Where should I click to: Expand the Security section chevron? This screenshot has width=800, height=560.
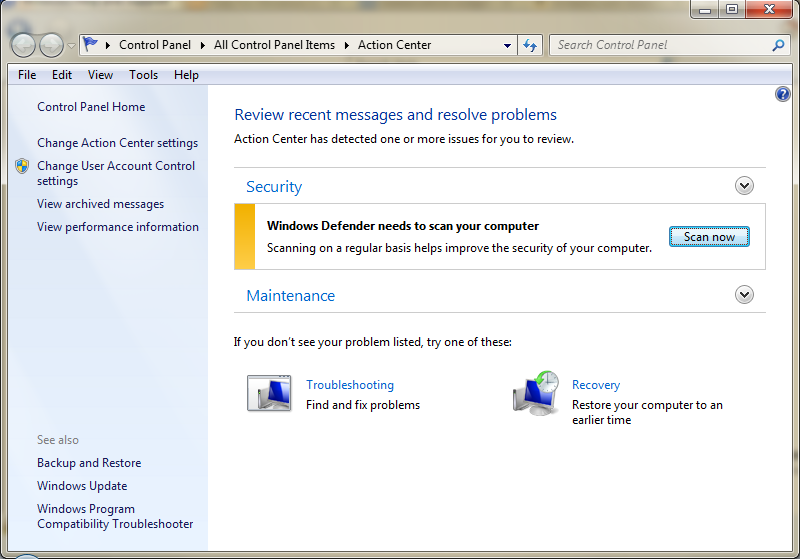744,186
